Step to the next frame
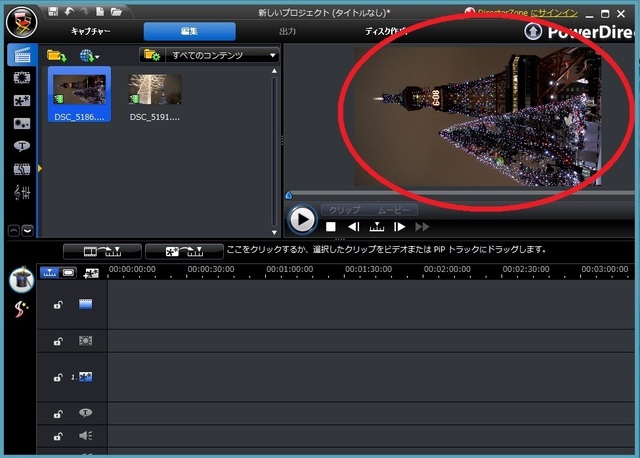Viewport: 640px width, 458px height. click(x=399, y=227)
